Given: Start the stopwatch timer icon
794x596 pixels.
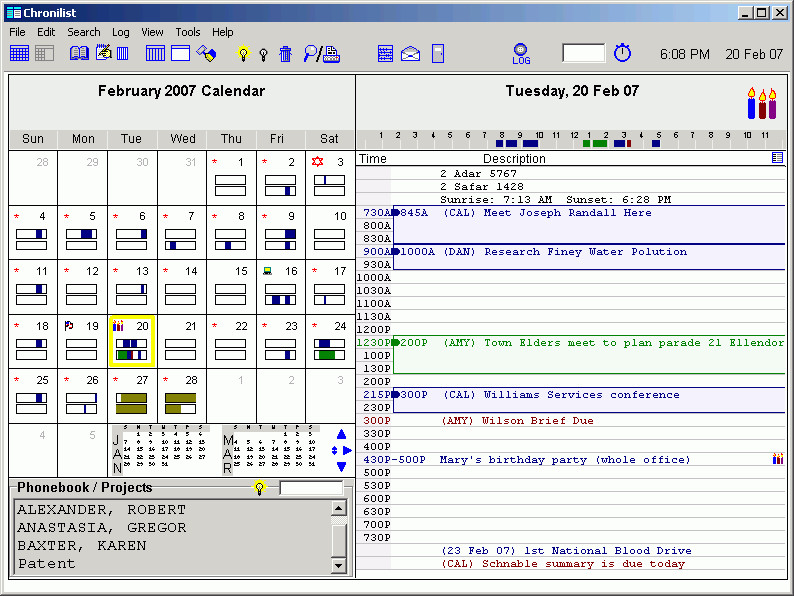Looking at the screenshot, I should coord(622,53).
